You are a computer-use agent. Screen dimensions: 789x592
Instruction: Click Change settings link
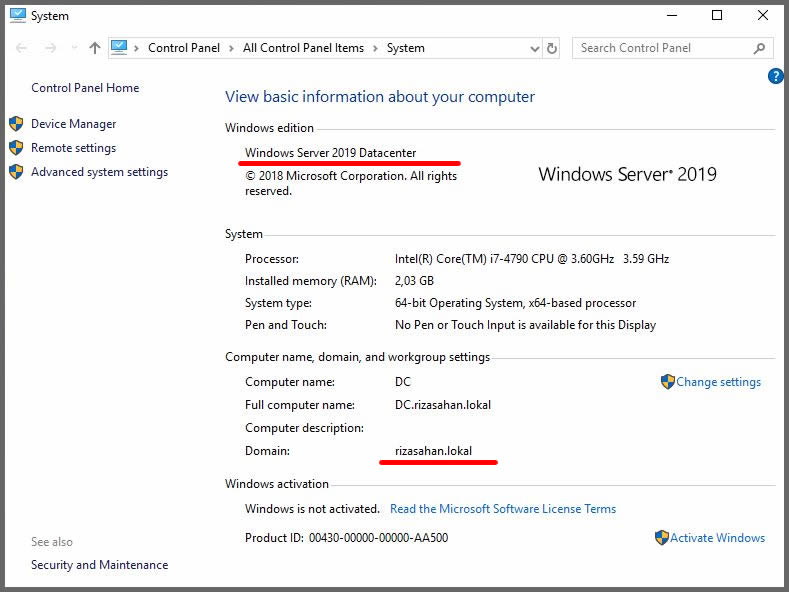coord(719,382)
